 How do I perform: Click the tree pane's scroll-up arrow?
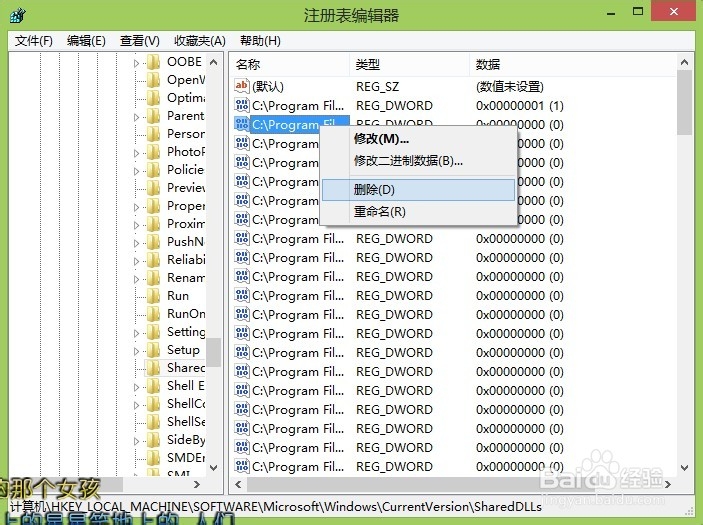(x=213, y=62)
